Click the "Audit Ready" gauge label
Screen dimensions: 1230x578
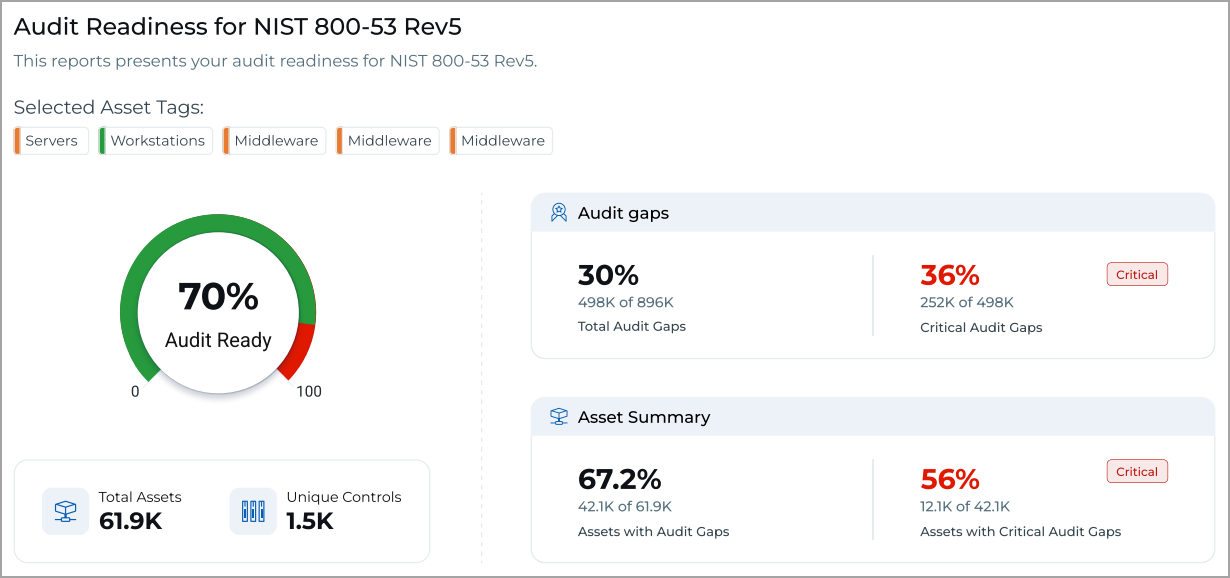(218, 340)
